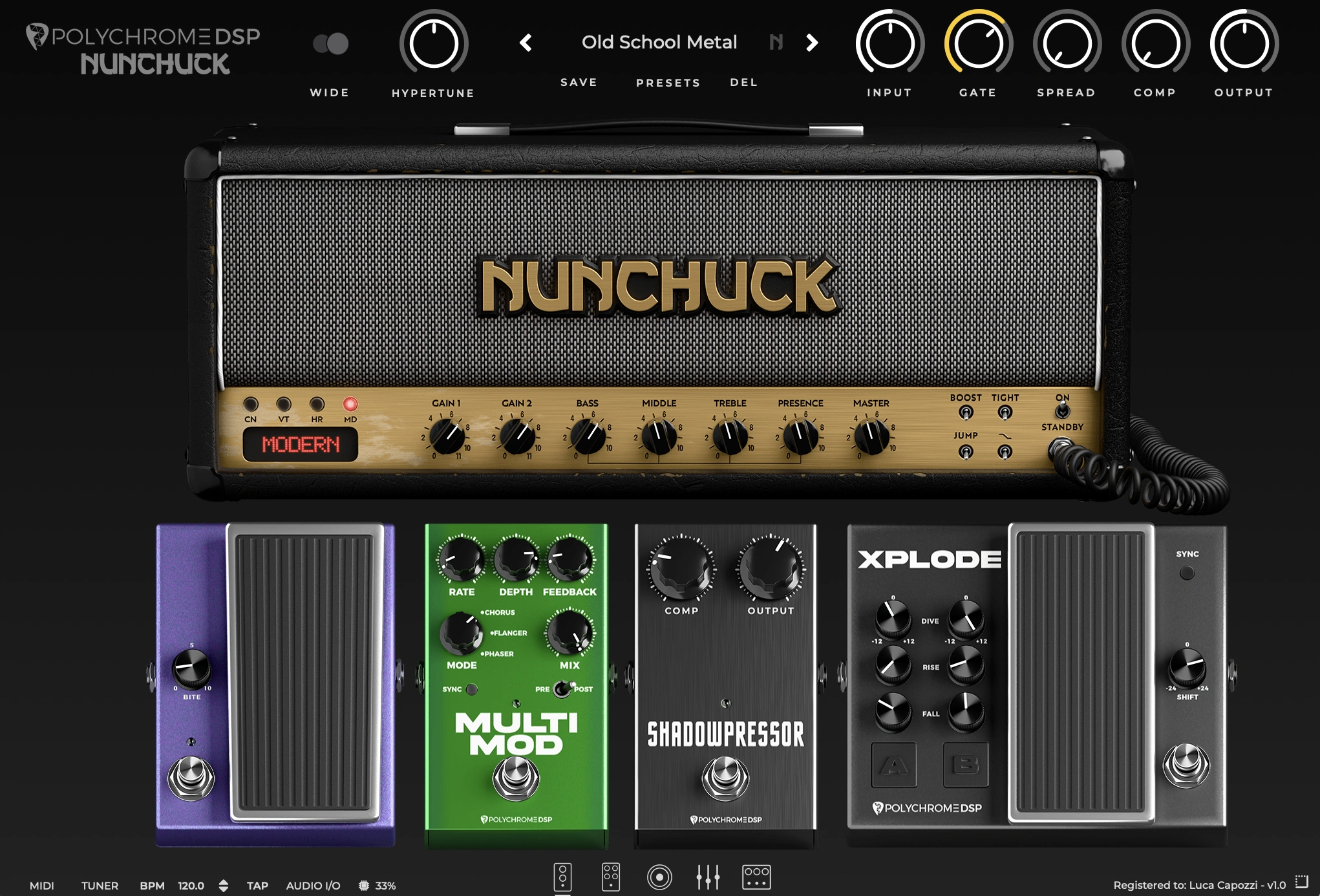Viewport: 1320px width, 896px height.
Task: Click the INPUT level knob
Action: tap(890, 44)
